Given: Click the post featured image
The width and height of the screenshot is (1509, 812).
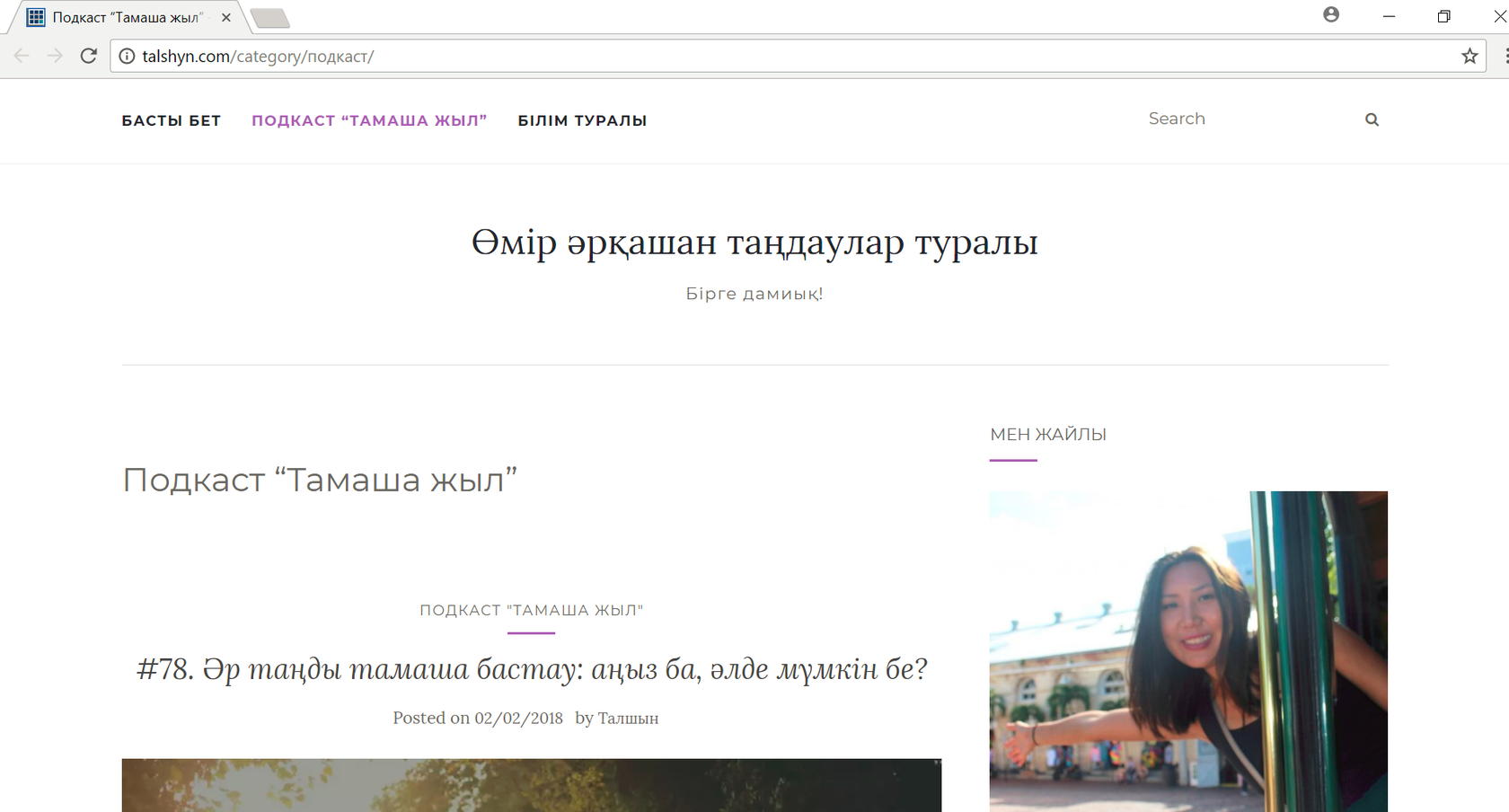Looking at the screenshot, I should click(532, 785).
